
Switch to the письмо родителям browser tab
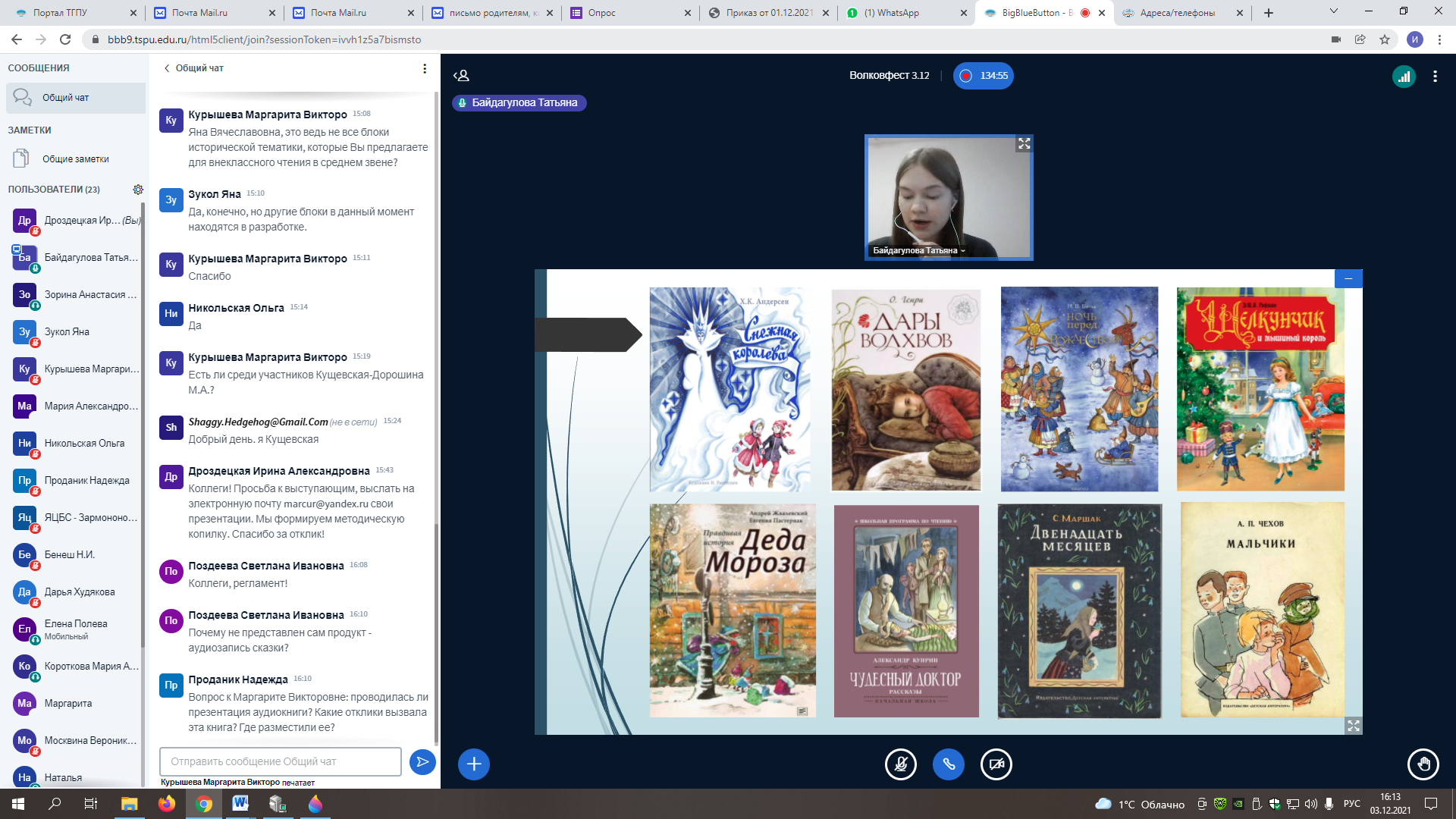coord(493,13)
